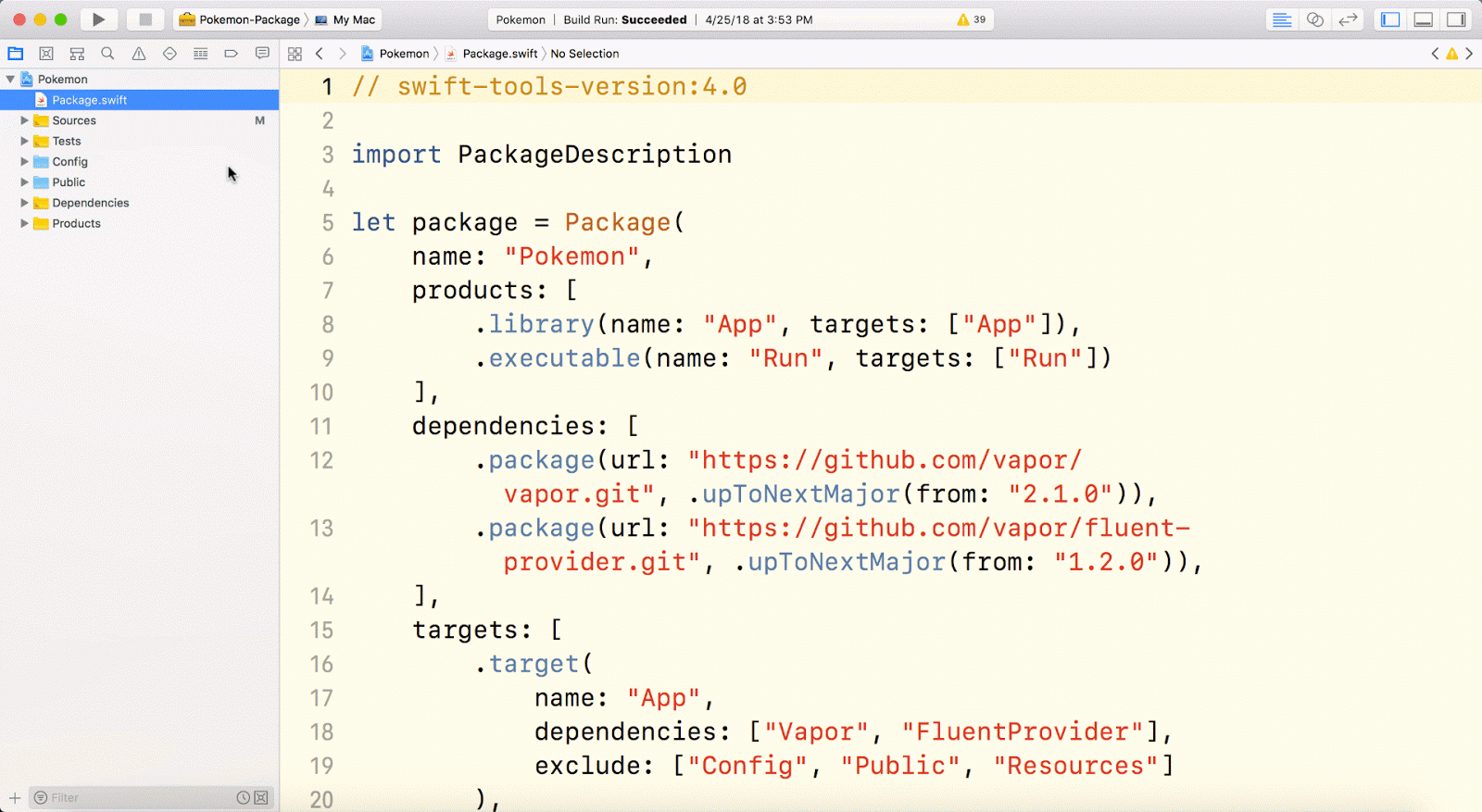
Task: Collapse the Pokemon project root
Action: click(10, 80)
